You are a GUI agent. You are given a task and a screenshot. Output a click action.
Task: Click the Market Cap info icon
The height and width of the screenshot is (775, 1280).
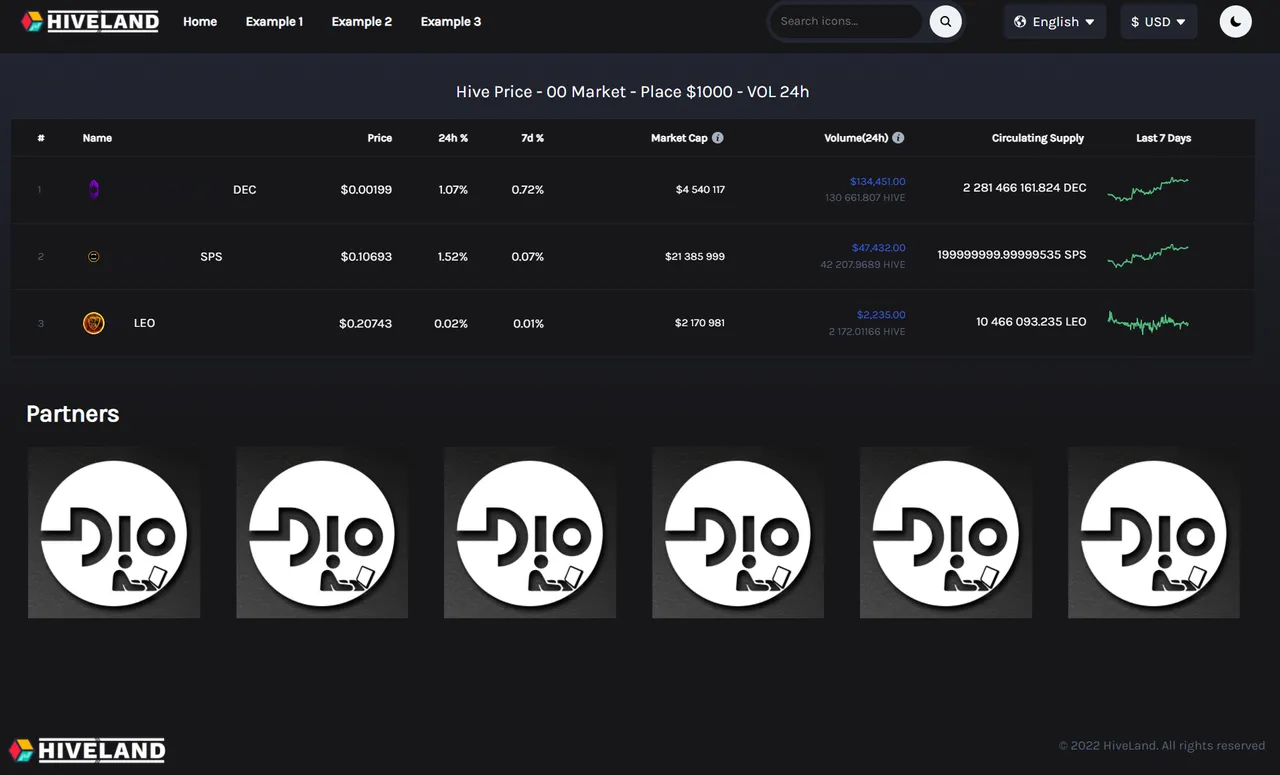click(718, 138)
